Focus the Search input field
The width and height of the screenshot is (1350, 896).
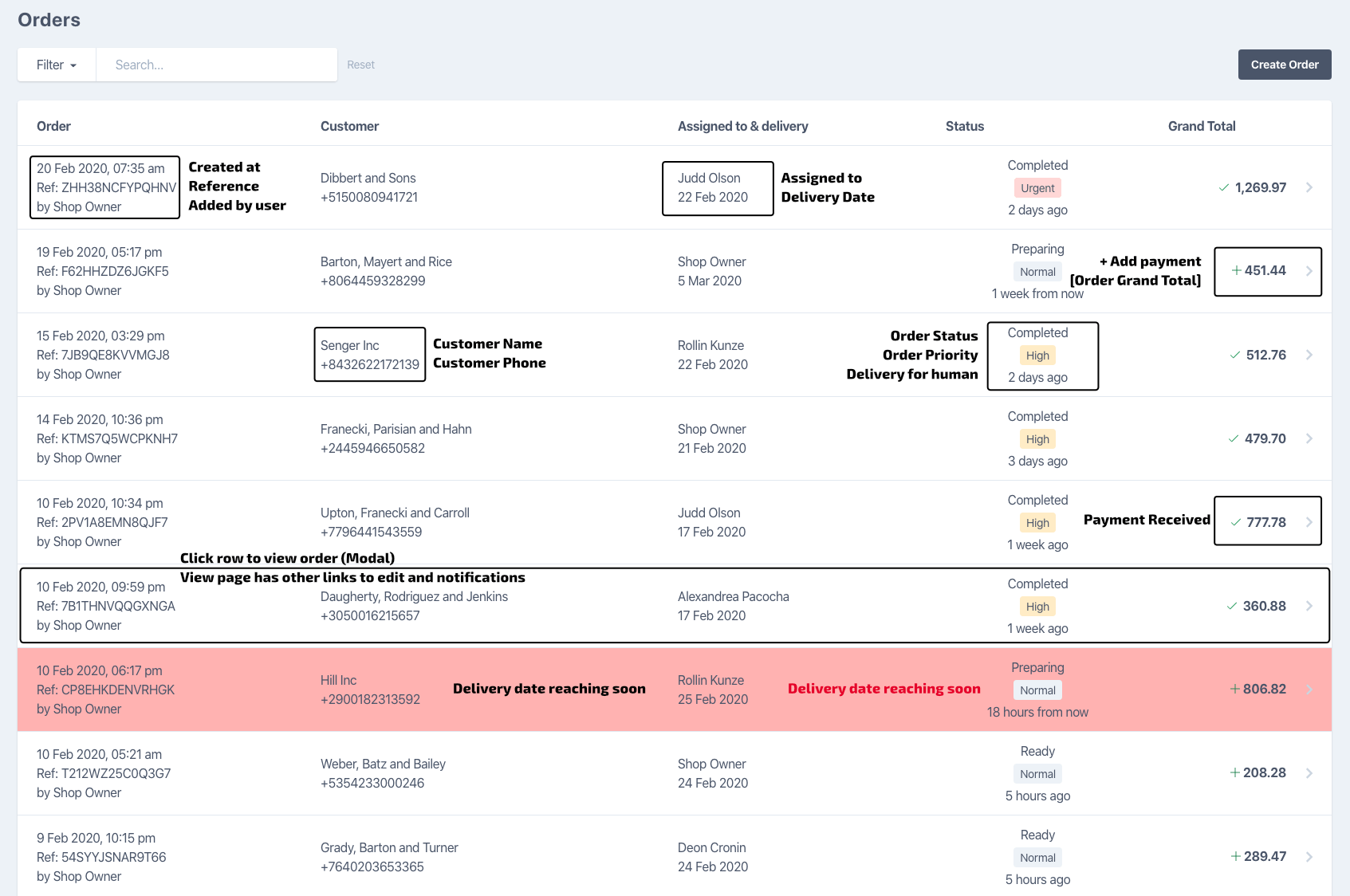click(x=217, y=65)
